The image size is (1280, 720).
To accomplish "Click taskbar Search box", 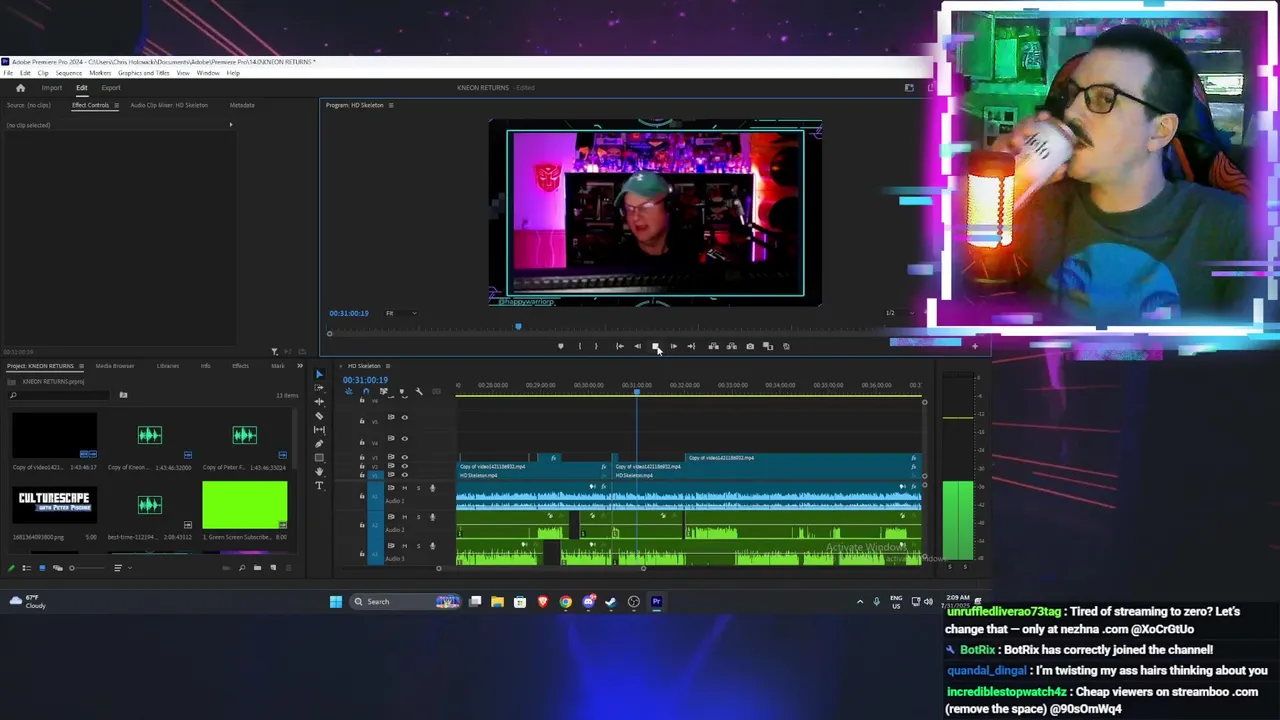I will (407, 602).
